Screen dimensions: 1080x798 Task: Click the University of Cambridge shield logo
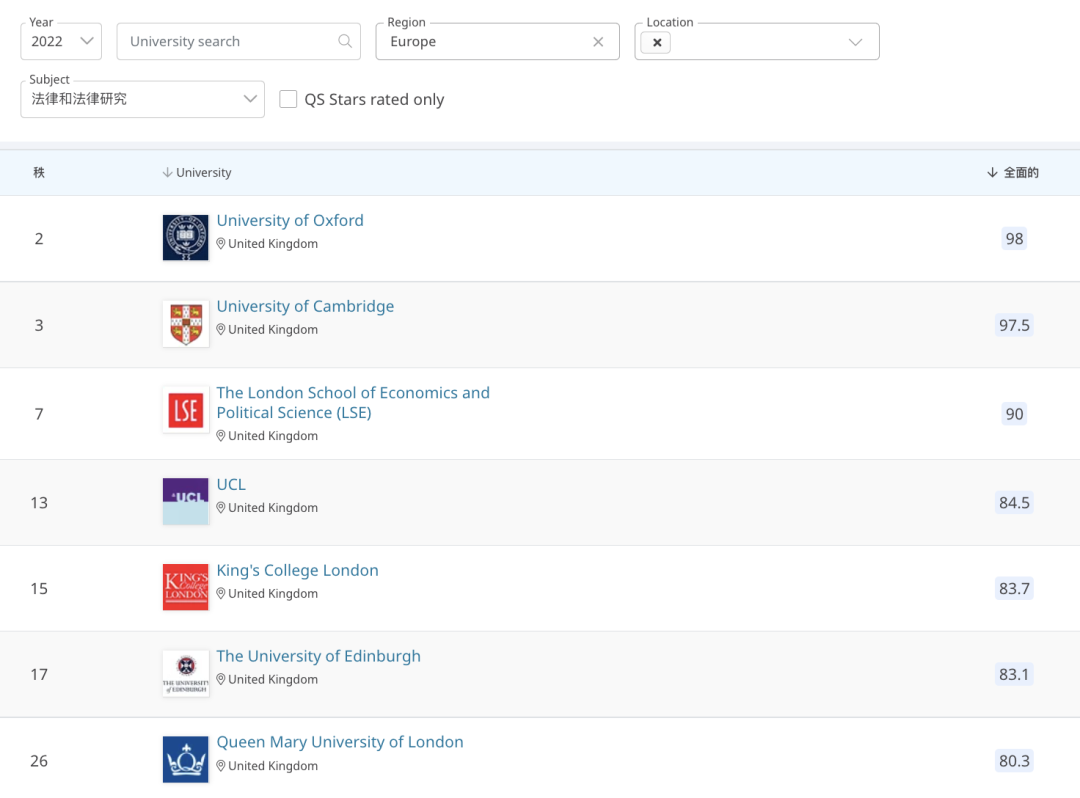click(x=185, y=324)
